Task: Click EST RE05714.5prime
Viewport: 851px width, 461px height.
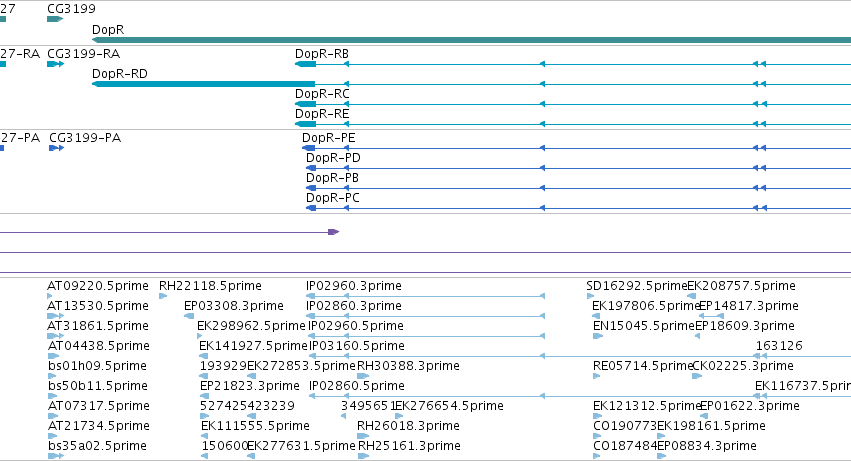Action: 644,366
